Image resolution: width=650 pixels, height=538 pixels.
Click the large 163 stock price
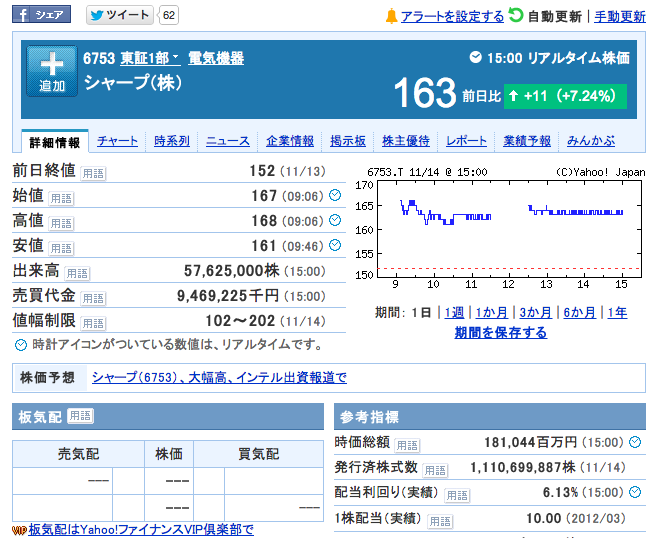[424, 92]
